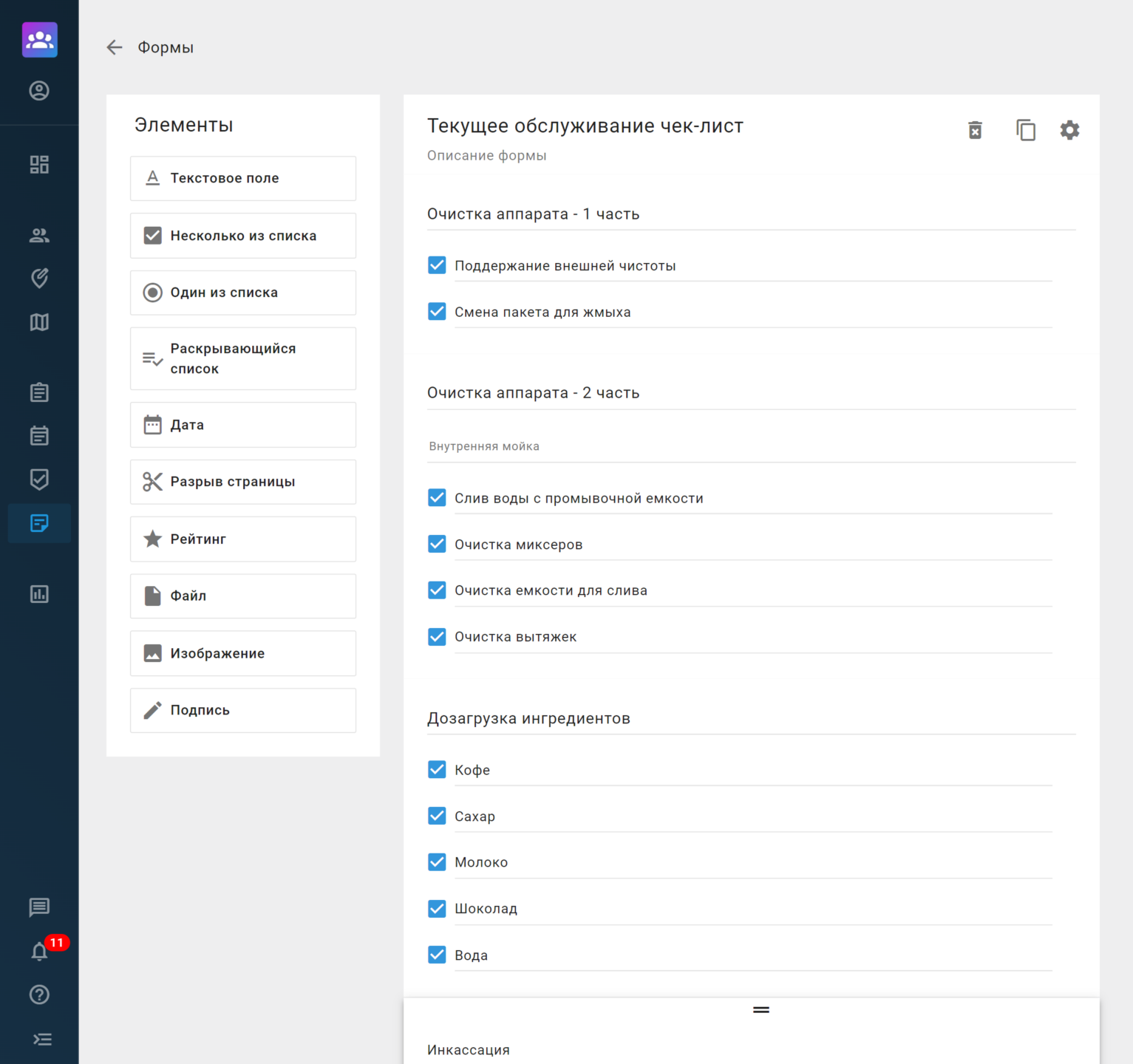1133x1064 pixels.
Task: Add a Текстовое поле element
Action: tap(243, 178)
